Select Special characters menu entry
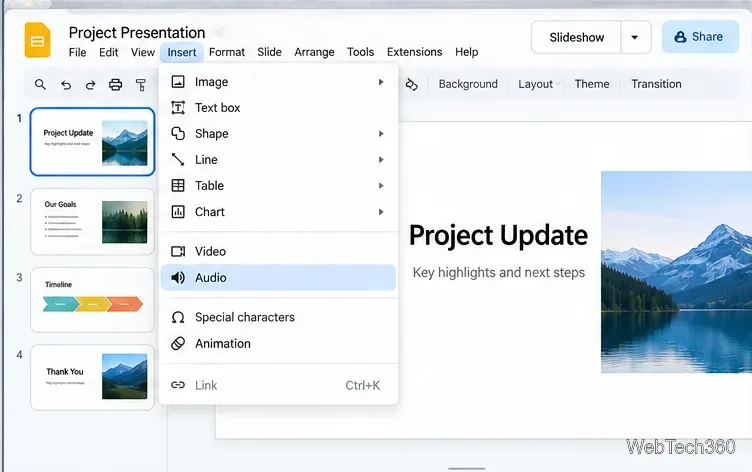 coord(278,317)
